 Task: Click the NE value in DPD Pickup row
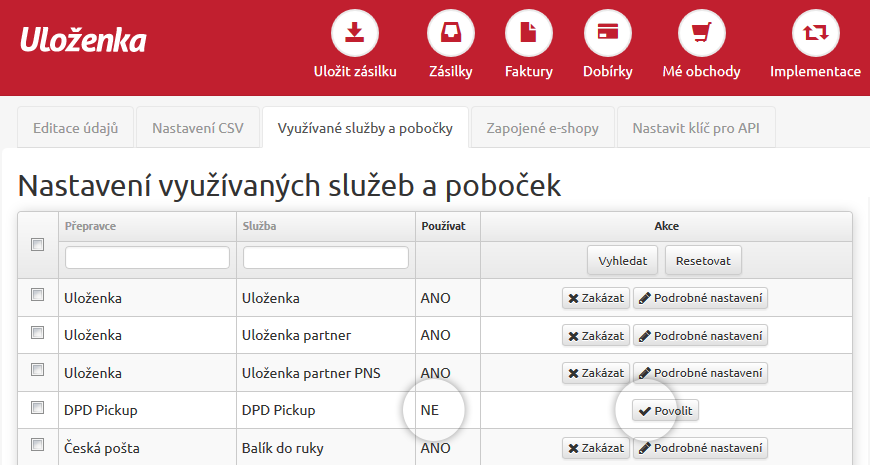[430, 410]
